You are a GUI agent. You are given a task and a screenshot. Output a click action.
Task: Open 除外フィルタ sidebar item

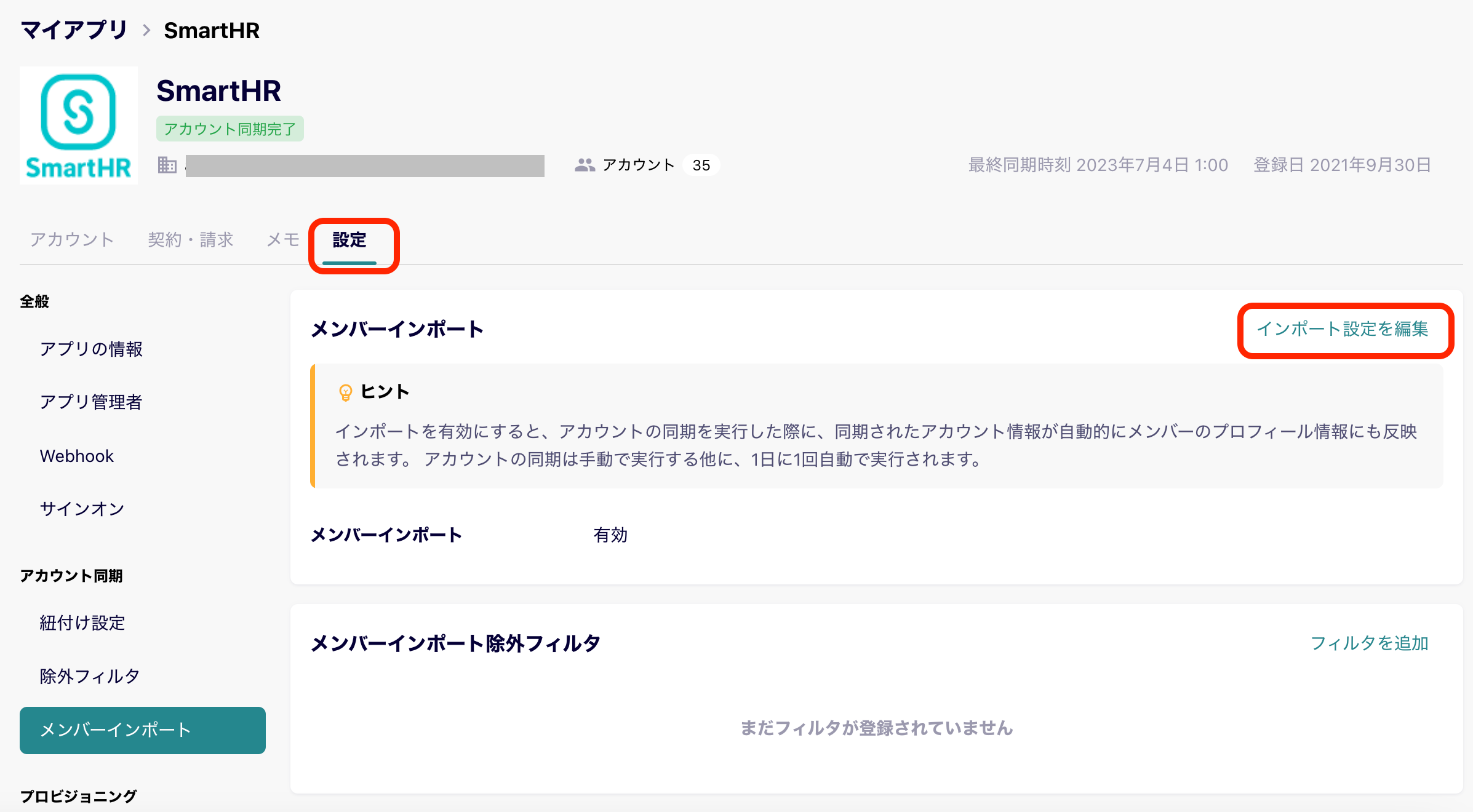(x=90, y=676)
